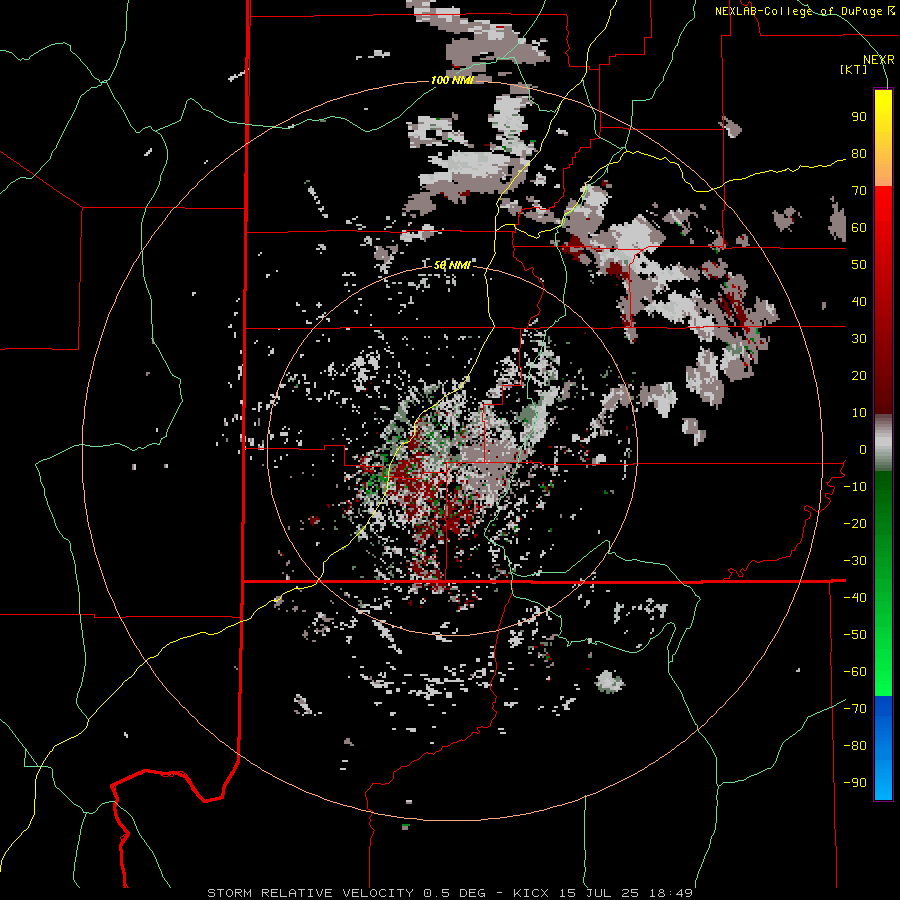This screenshot has height=900, width=900.
Task: Click the -10 value on velocity scale
Action: click(x=855, y=487)
